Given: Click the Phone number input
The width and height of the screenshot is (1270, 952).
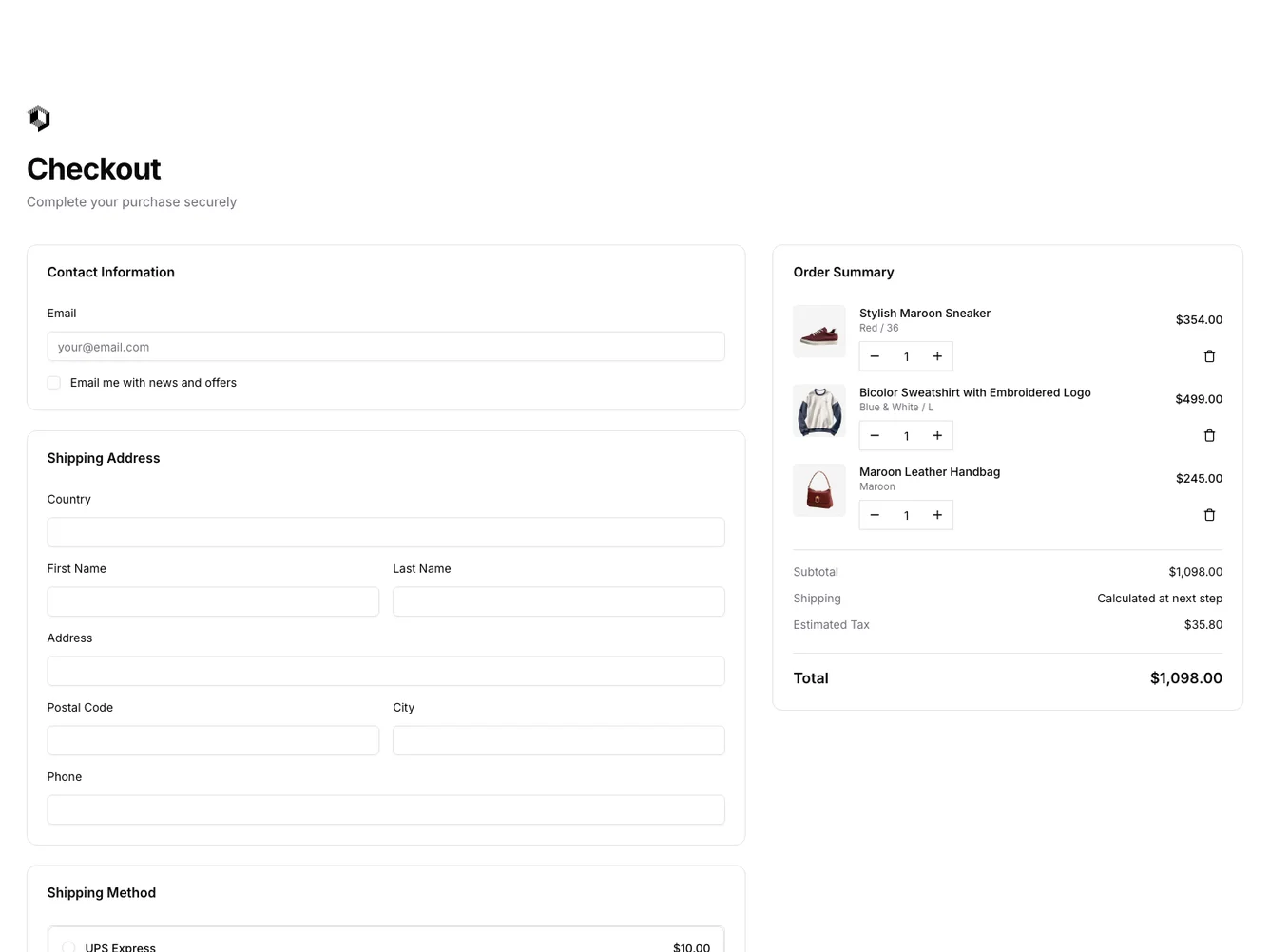Looking at the screenshot, I should pos(385,809).
